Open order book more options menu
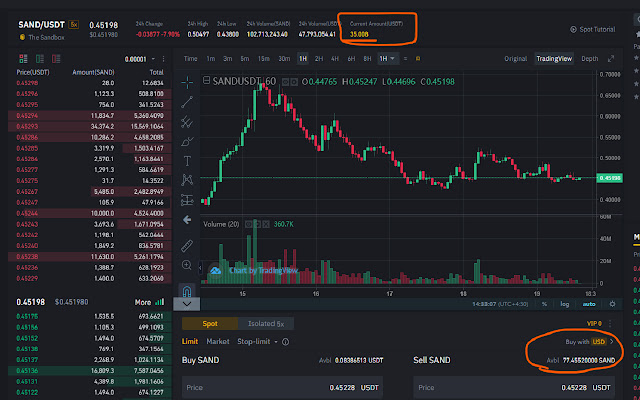This screenshot has width=640, height=400. tap(164, 59)
